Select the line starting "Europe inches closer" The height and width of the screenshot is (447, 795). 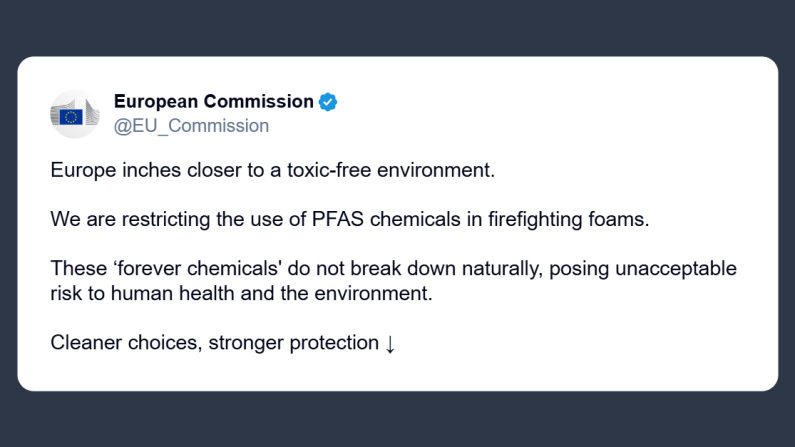(x=272, y=170)
